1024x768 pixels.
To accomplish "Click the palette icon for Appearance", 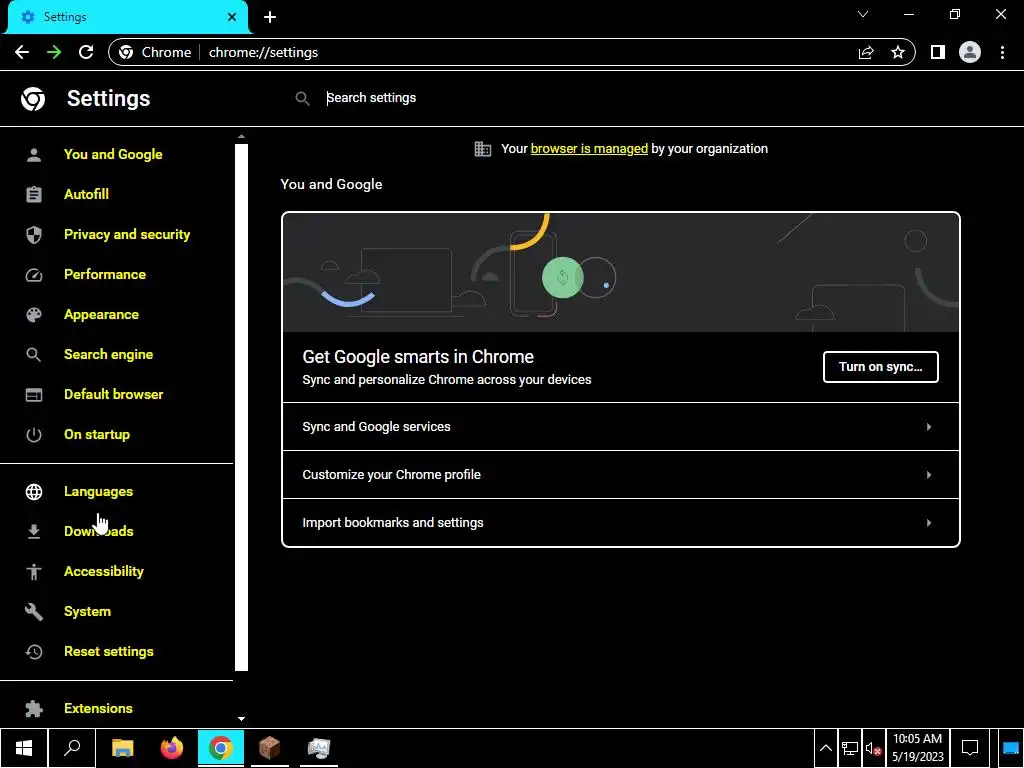I will [34, 315].
